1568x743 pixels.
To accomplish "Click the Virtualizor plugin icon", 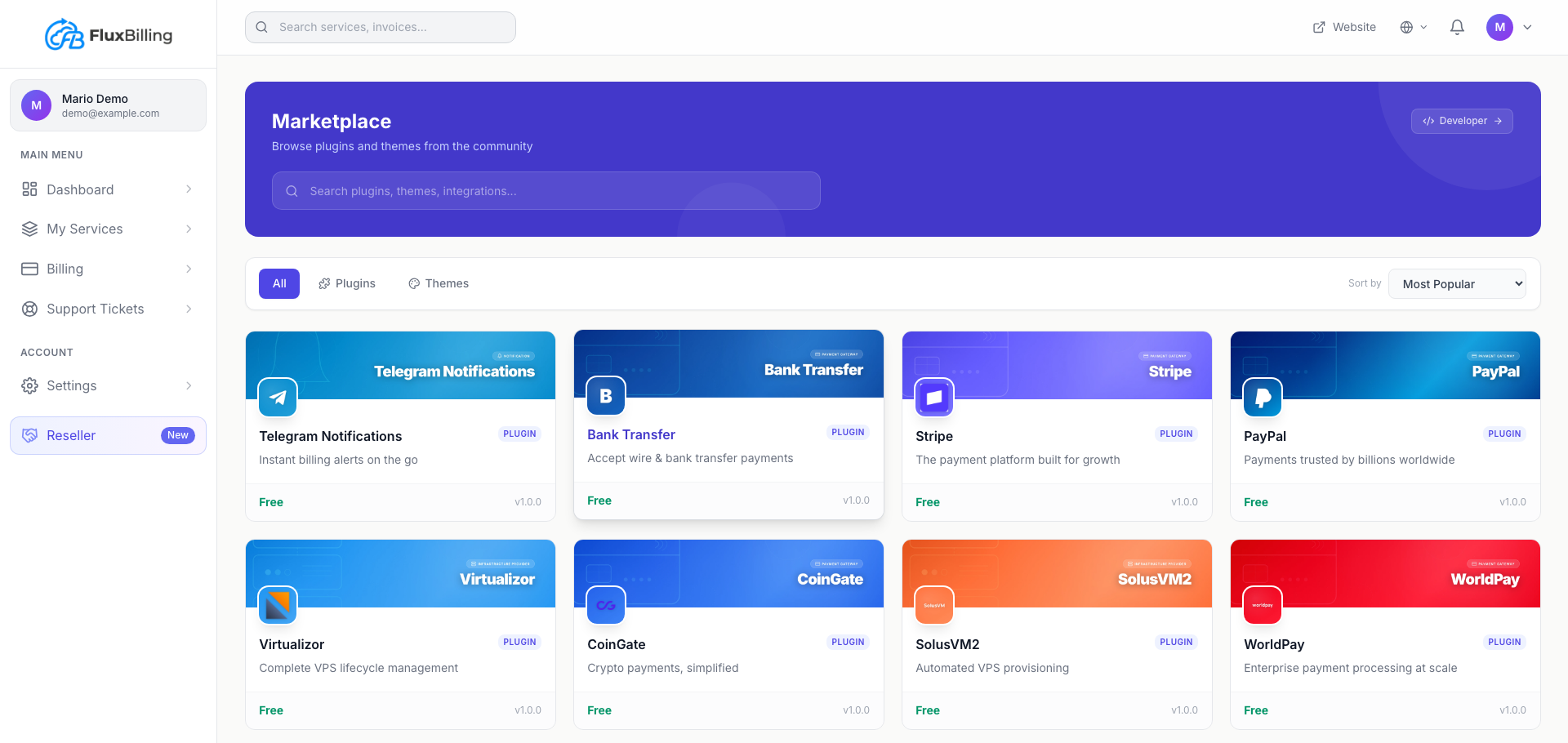I will (x=278, y=605).
